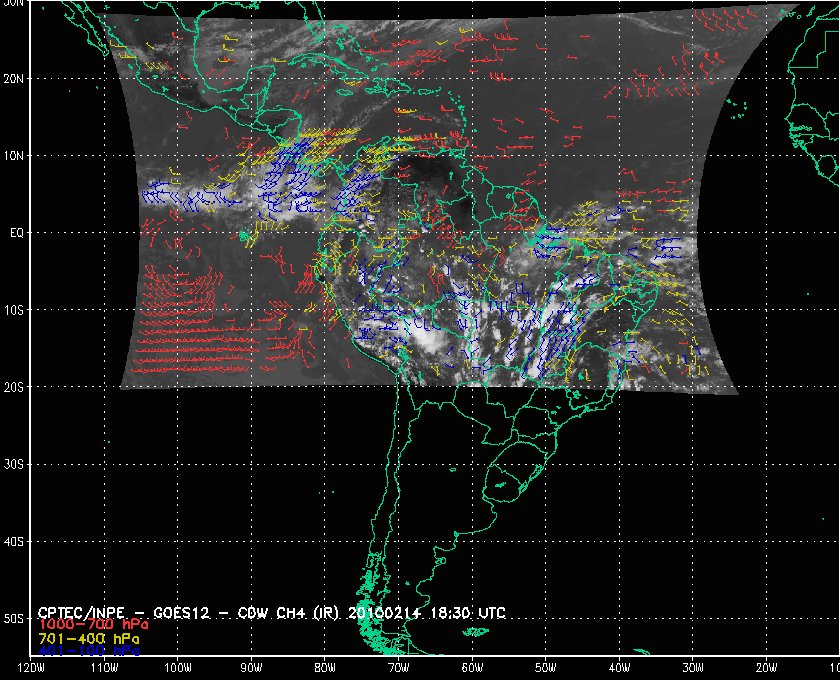
Task: Click the red 1000-700 hPa legend entry
Action: (x=93, y=625)
